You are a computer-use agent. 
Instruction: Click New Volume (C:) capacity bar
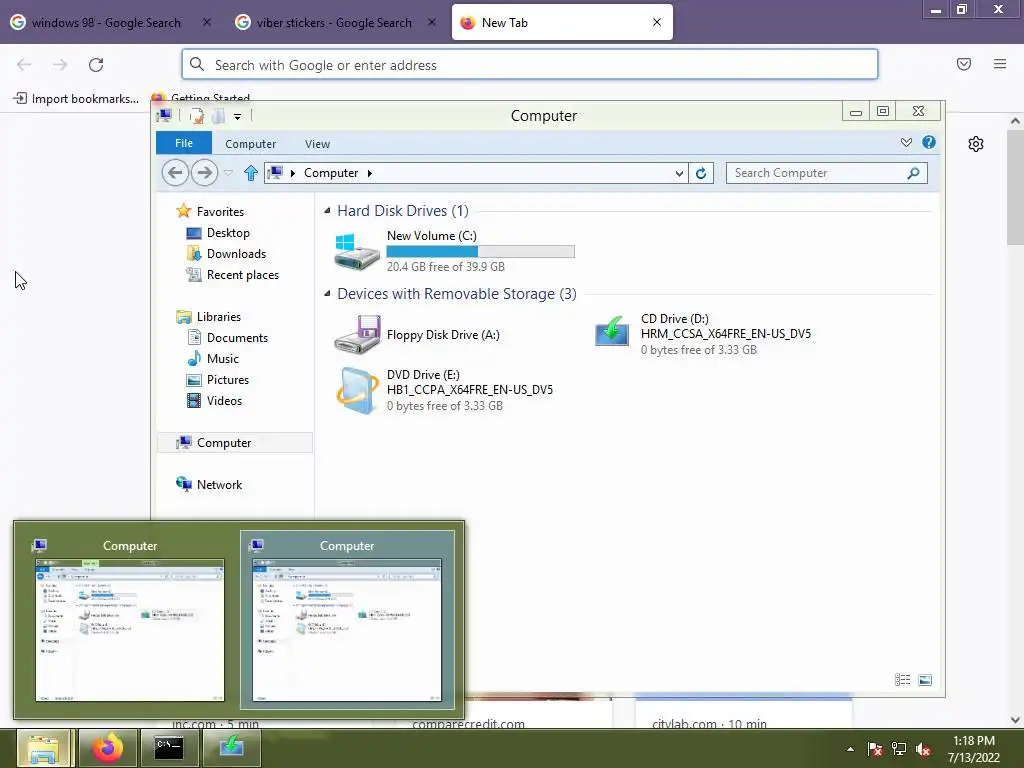pyautogui.click(x=480, y=251)
